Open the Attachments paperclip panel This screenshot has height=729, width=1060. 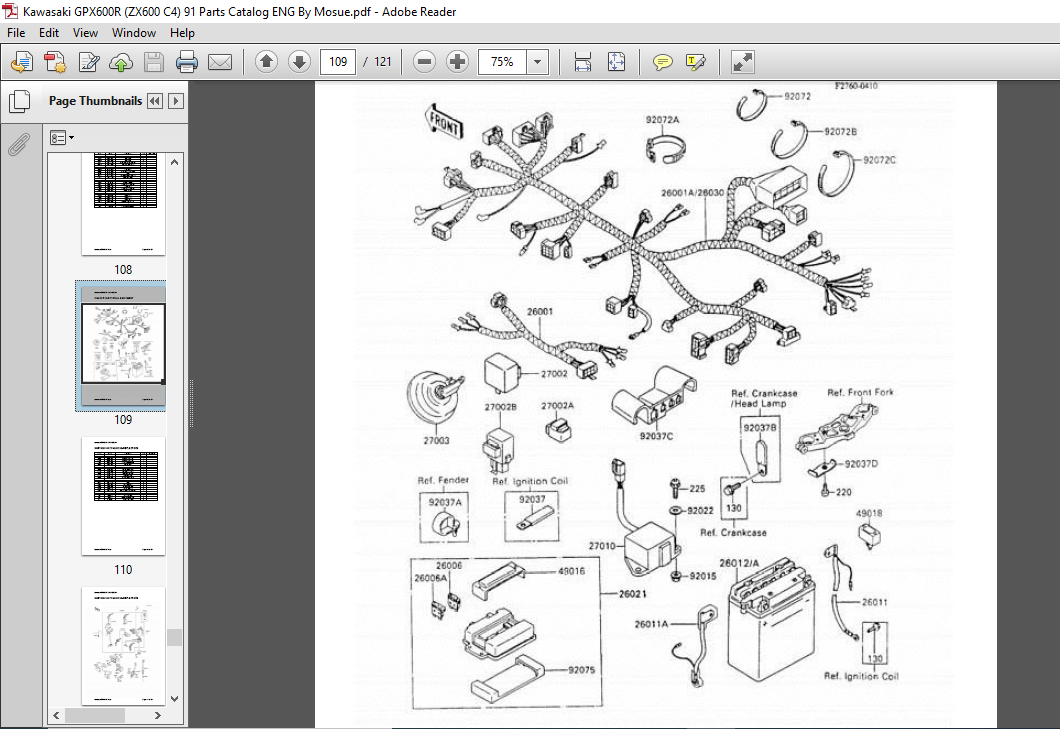20,143
